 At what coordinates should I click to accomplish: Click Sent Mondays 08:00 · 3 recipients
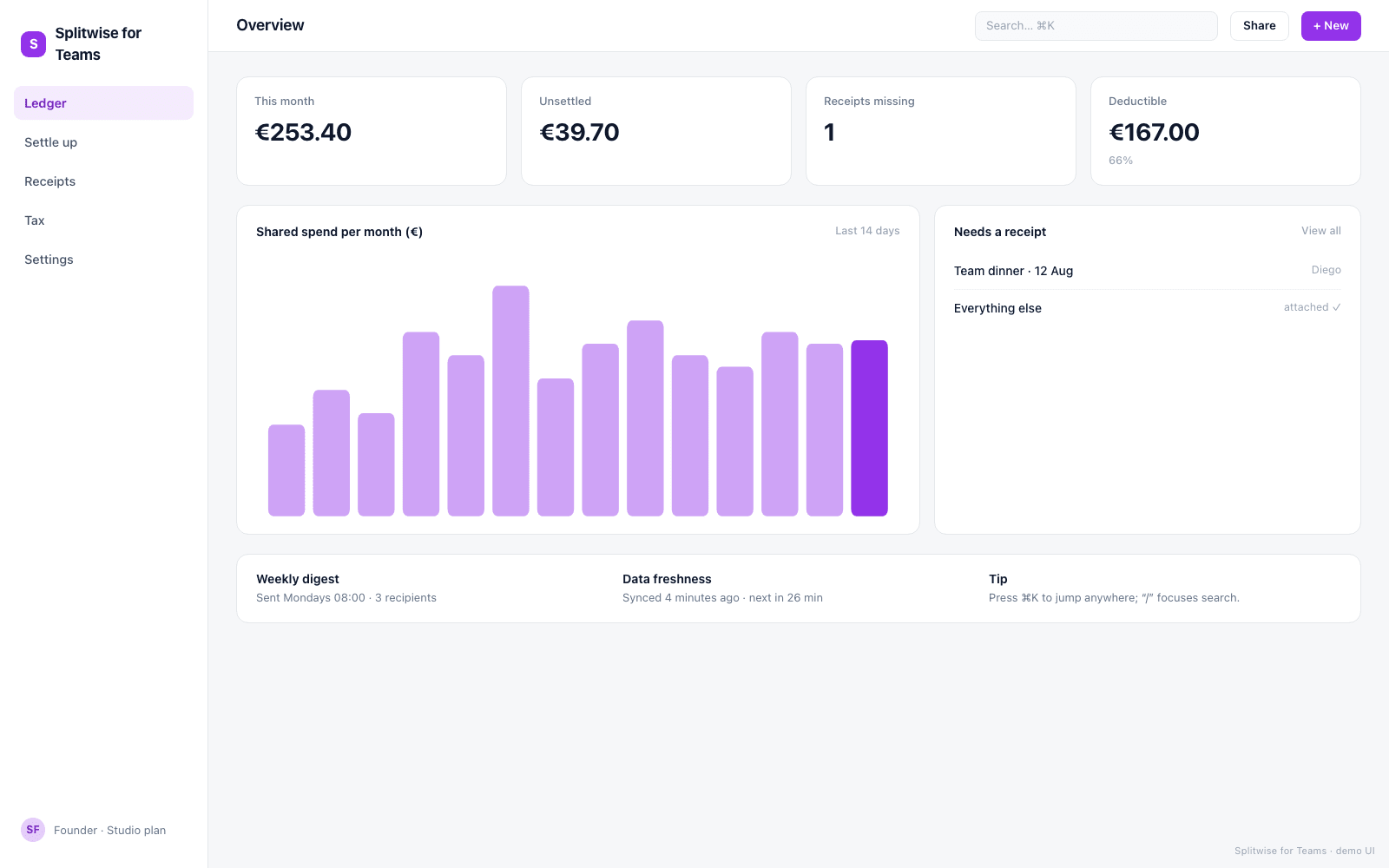point(346,598)
